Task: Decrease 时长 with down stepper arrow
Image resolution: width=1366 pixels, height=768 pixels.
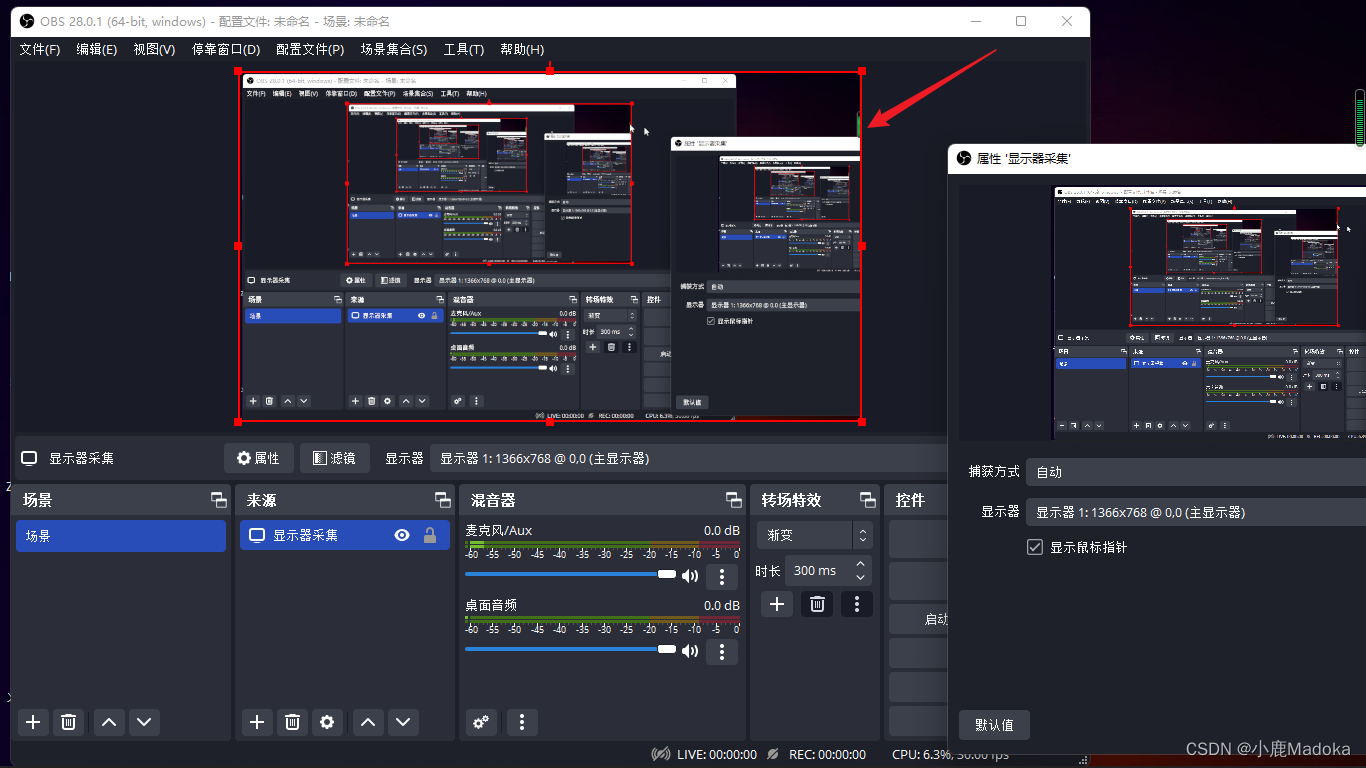Action: click(x=860, y=578)
